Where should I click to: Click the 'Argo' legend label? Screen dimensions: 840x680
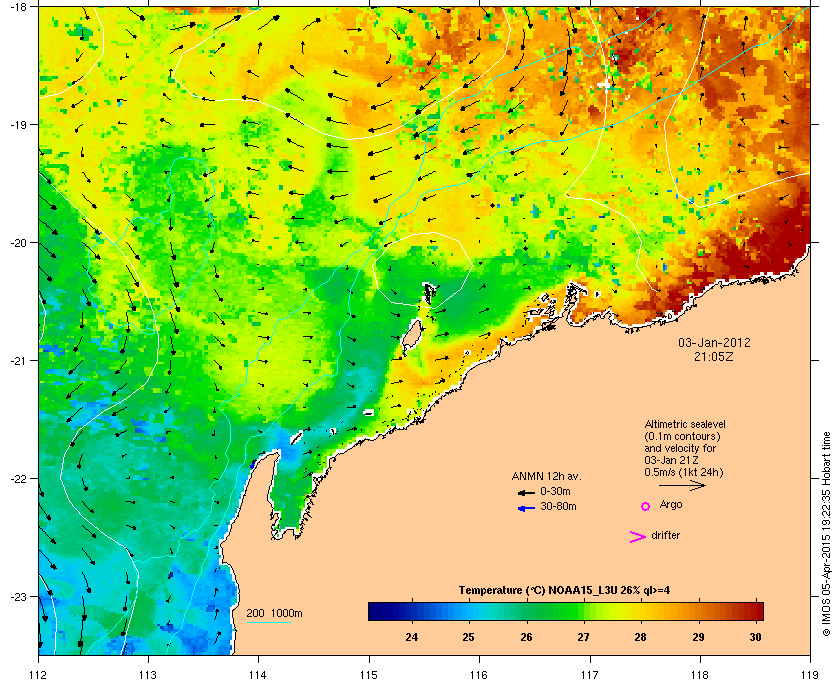(671, 505)
